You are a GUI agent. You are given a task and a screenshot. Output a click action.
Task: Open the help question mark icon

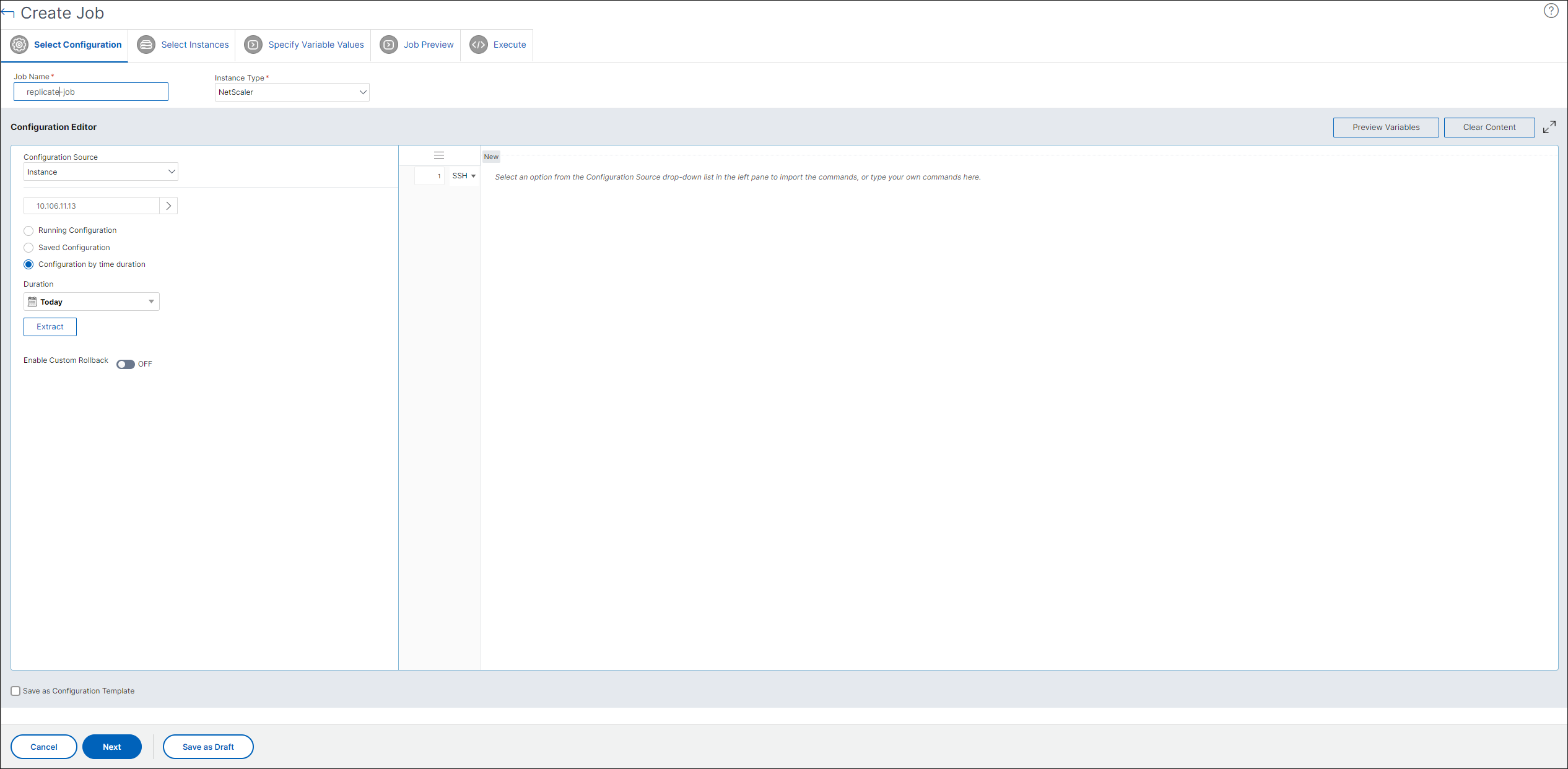click(x=1551, y=11)
